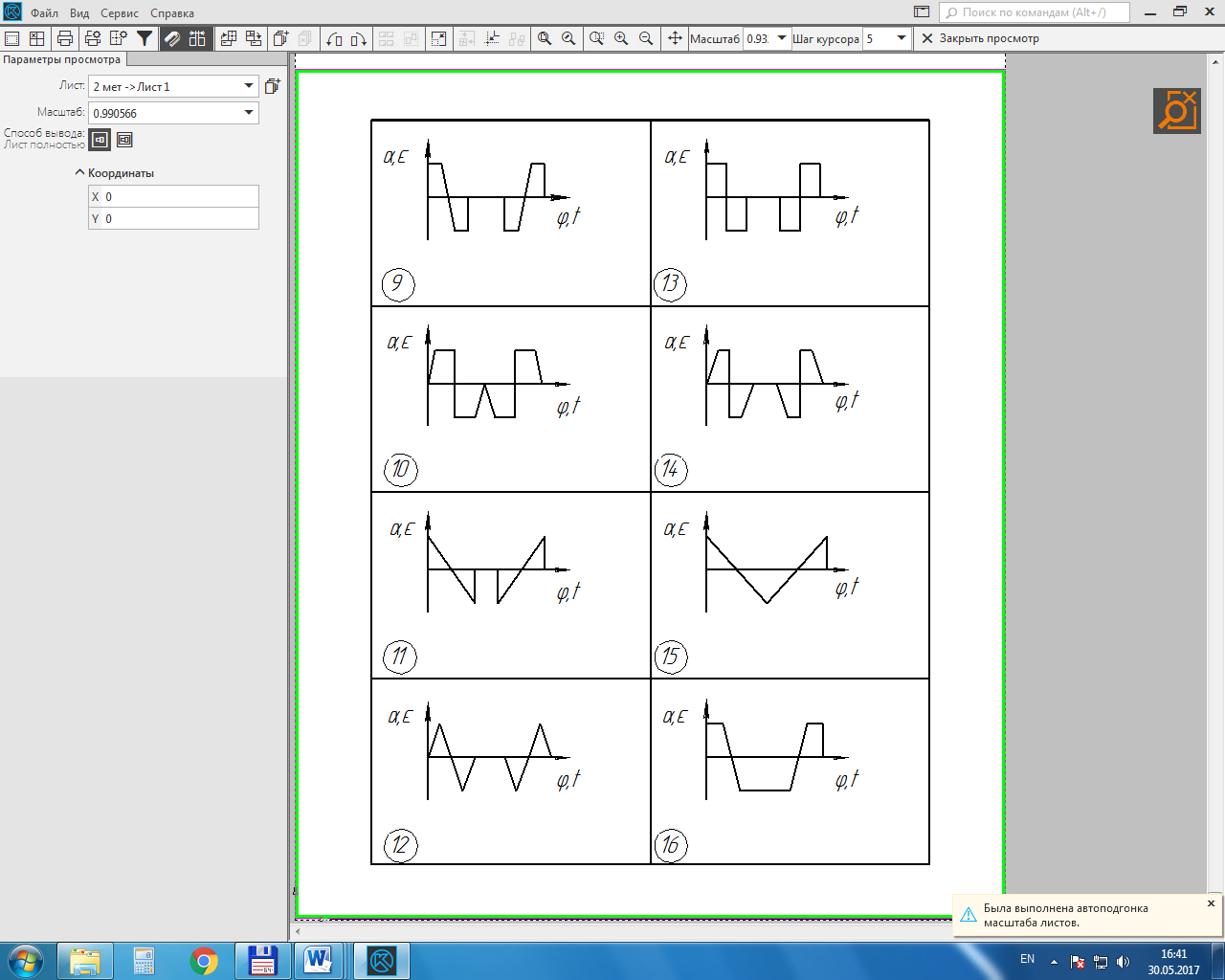
Task: Rotate the sheet clockwise with toolbar arrow
Action: pos(359,38)
